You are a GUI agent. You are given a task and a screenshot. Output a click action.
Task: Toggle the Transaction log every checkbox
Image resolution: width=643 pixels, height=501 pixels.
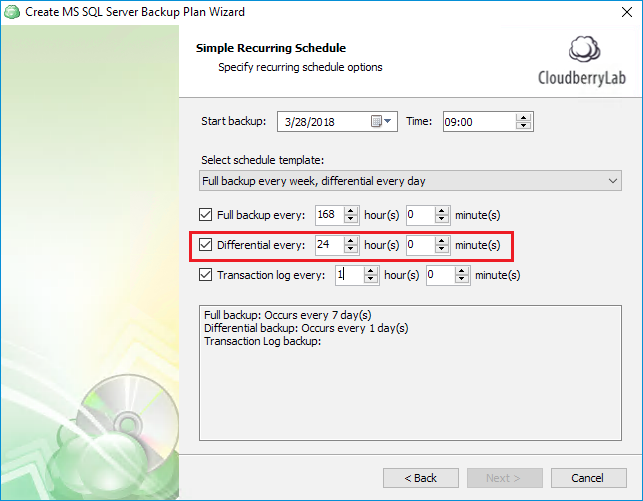click(205, 275)
